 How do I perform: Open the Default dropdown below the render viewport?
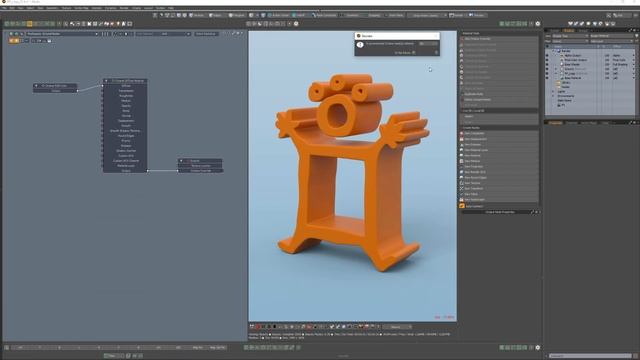click(x=397, y=327)
